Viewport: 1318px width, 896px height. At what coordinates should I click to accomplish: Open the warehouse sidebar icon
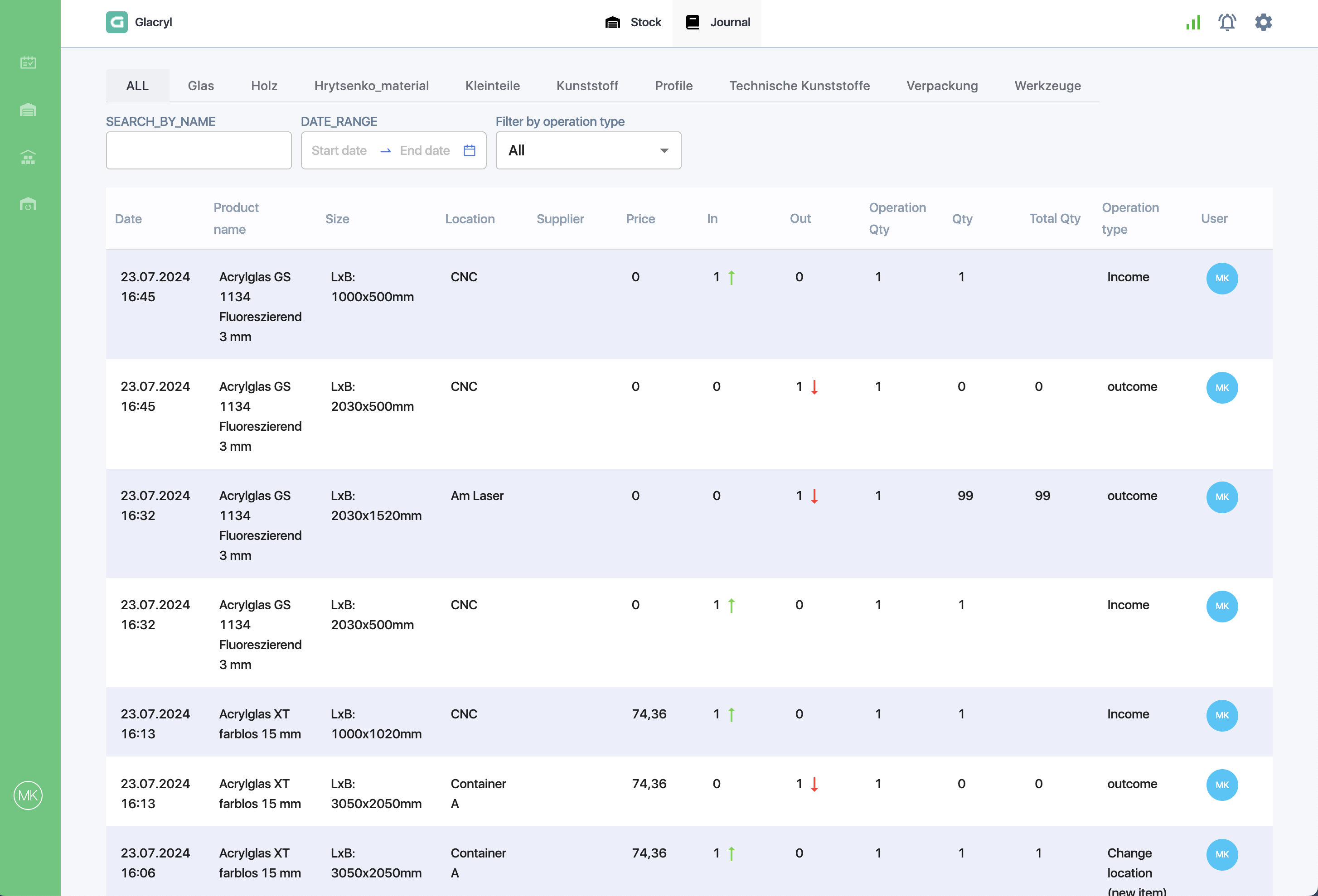click(x=28, y=109)
